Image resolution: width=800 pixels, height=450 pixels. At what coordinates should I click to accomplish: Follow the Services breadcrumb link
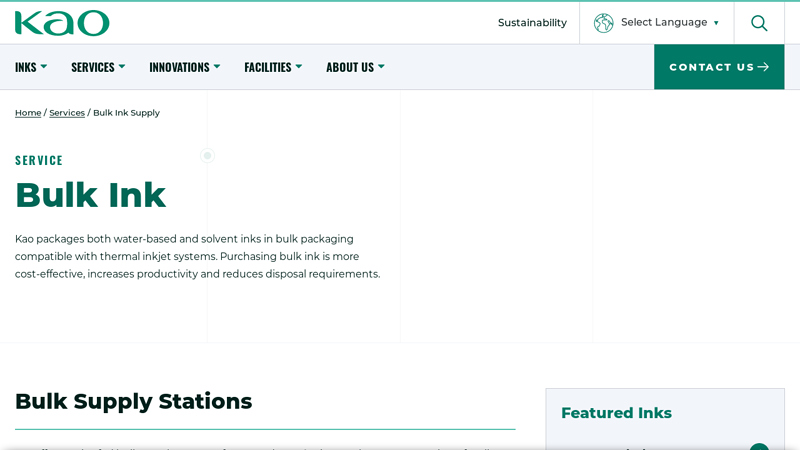coord(67,113)
